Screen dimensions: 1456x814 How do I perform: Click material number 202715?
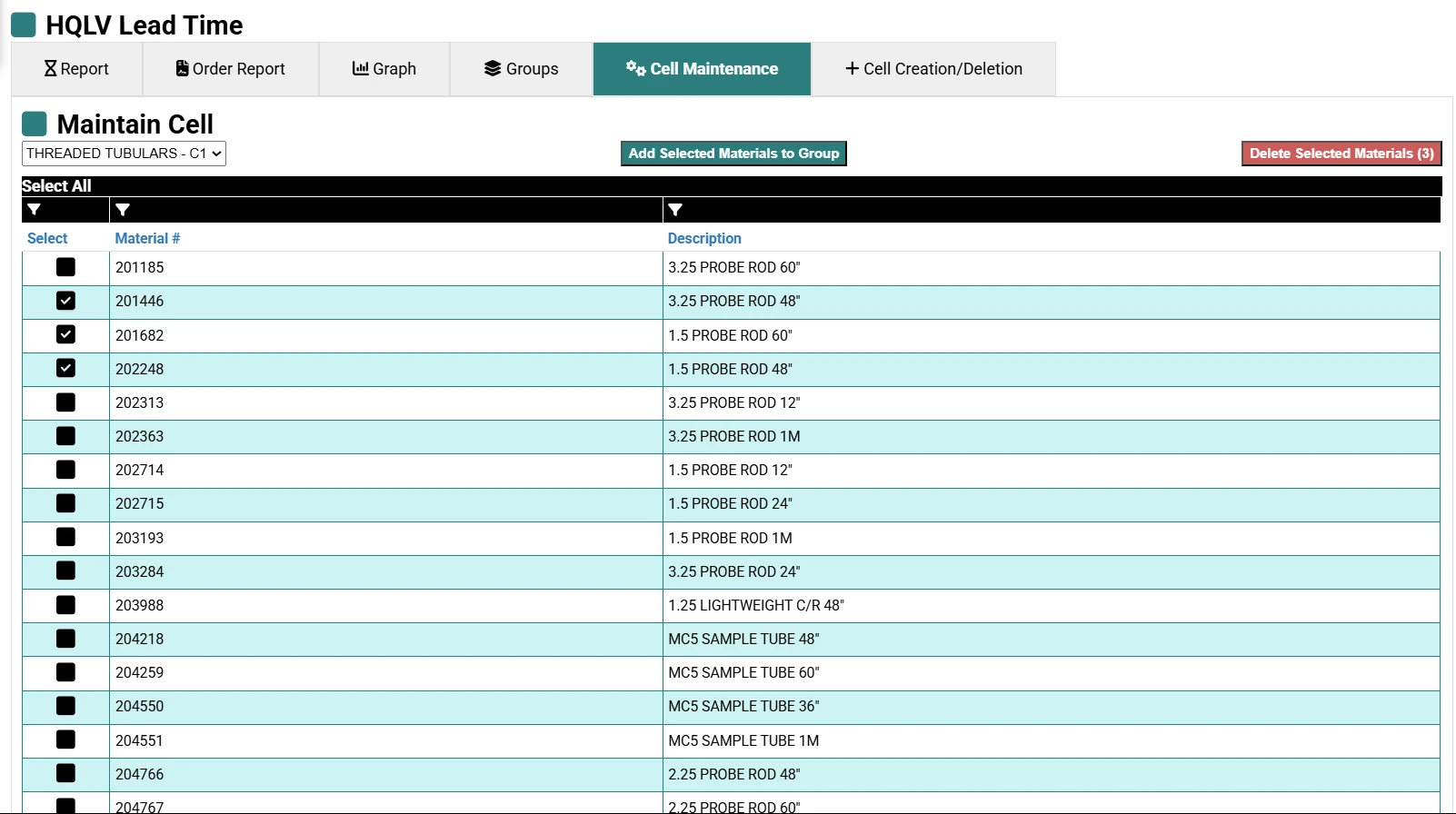140,503
